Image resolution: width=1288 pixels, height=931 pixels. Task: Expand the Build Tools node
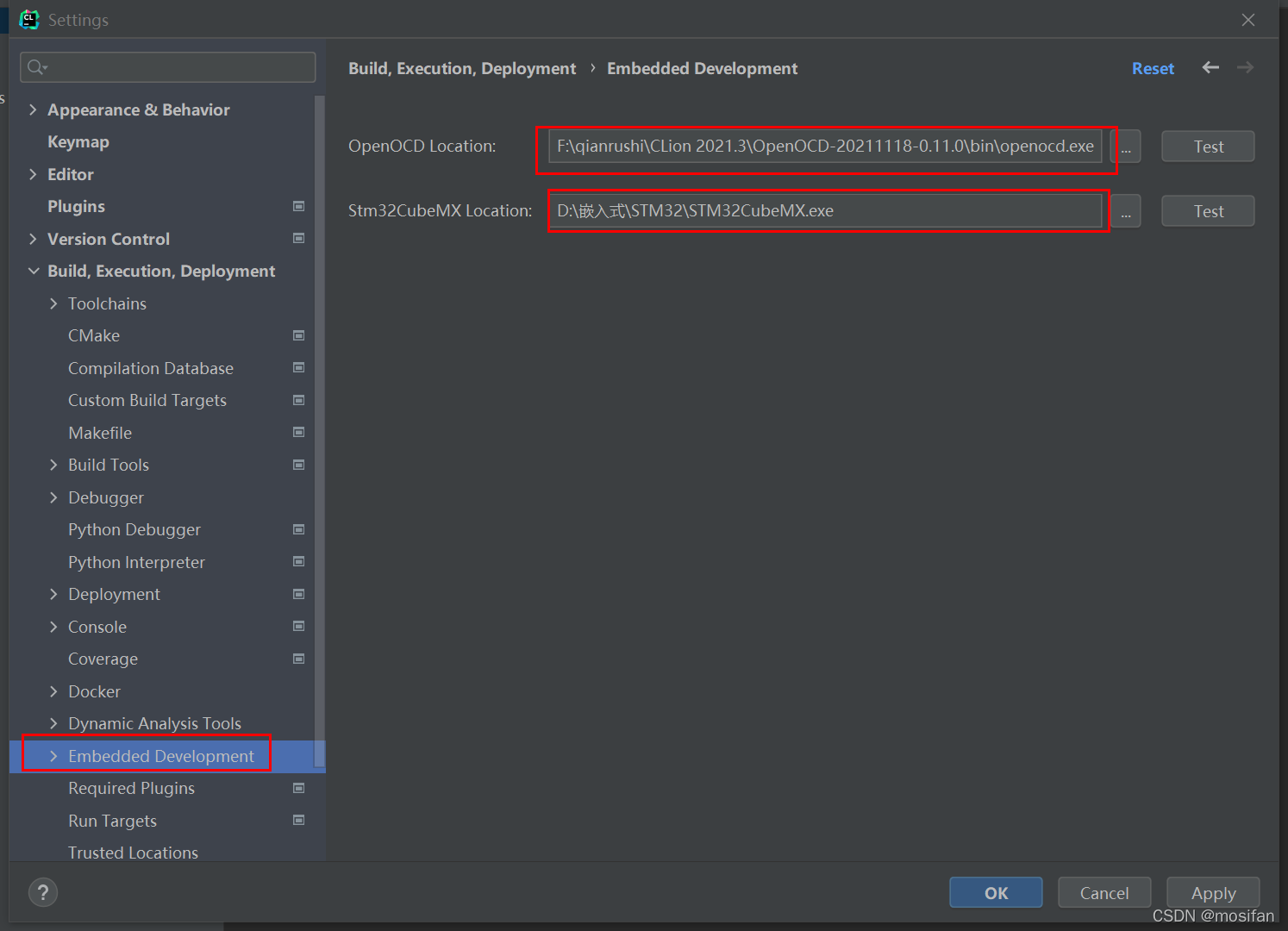tap(53, 465)
